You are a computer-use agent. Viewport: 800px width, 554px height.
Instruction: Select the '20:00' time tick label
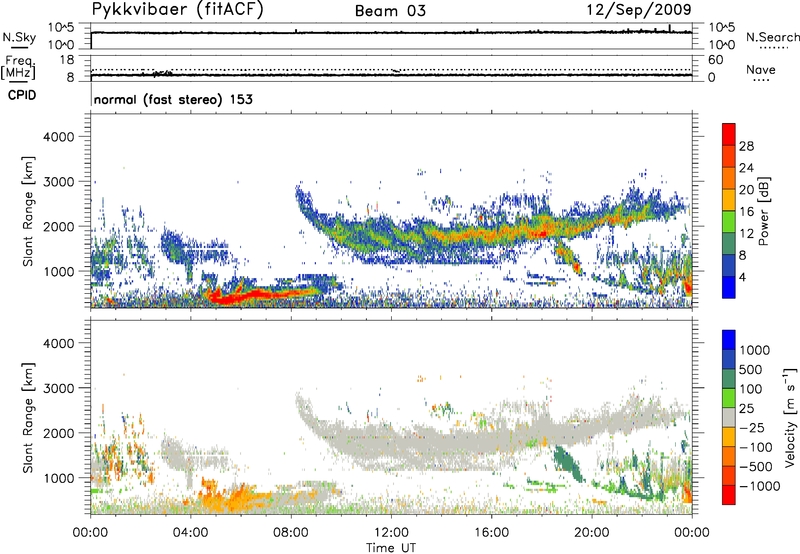point(592,533)
